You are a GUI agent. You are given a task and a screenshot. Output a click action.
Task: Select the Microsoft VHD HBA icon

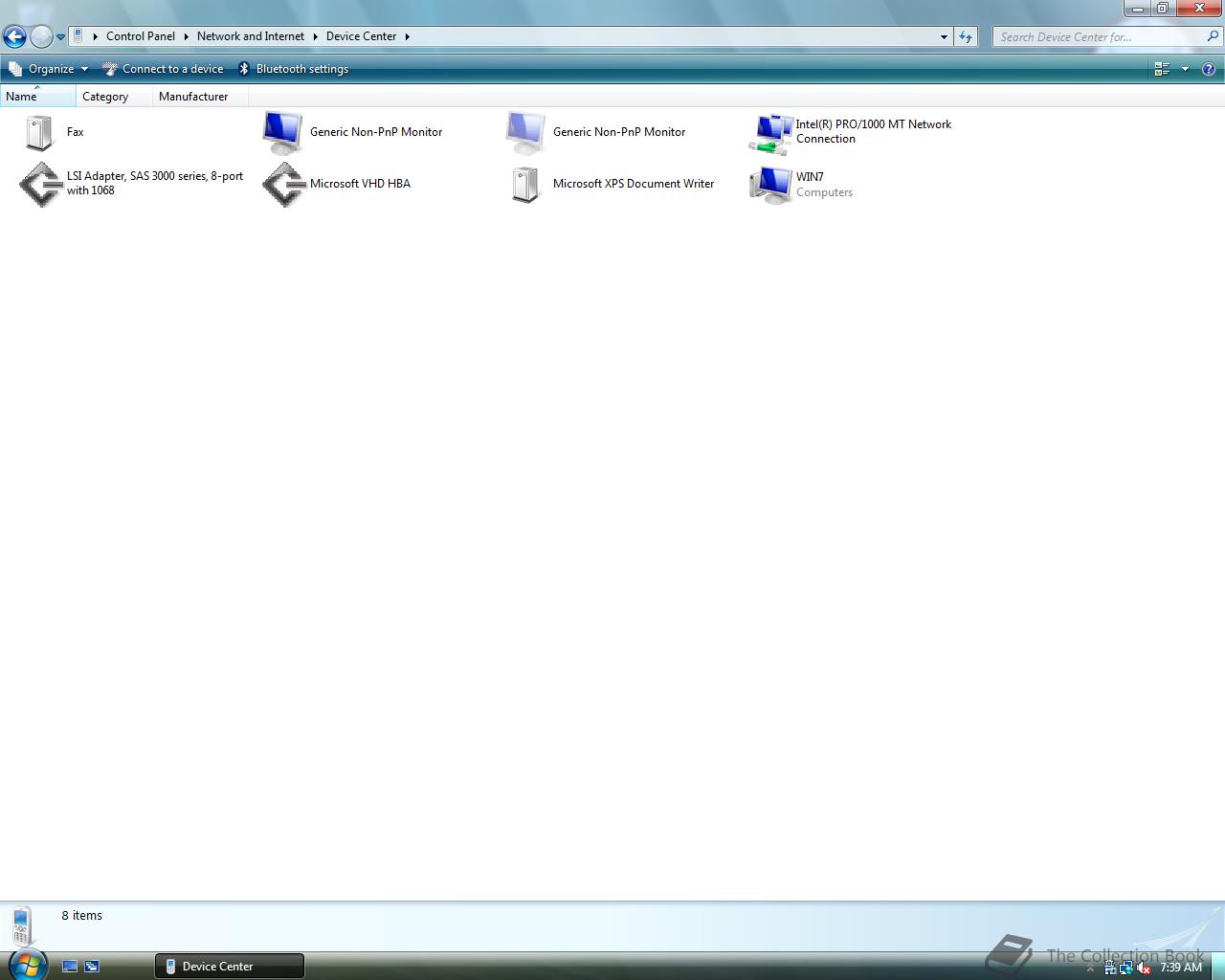coord(283,184)
